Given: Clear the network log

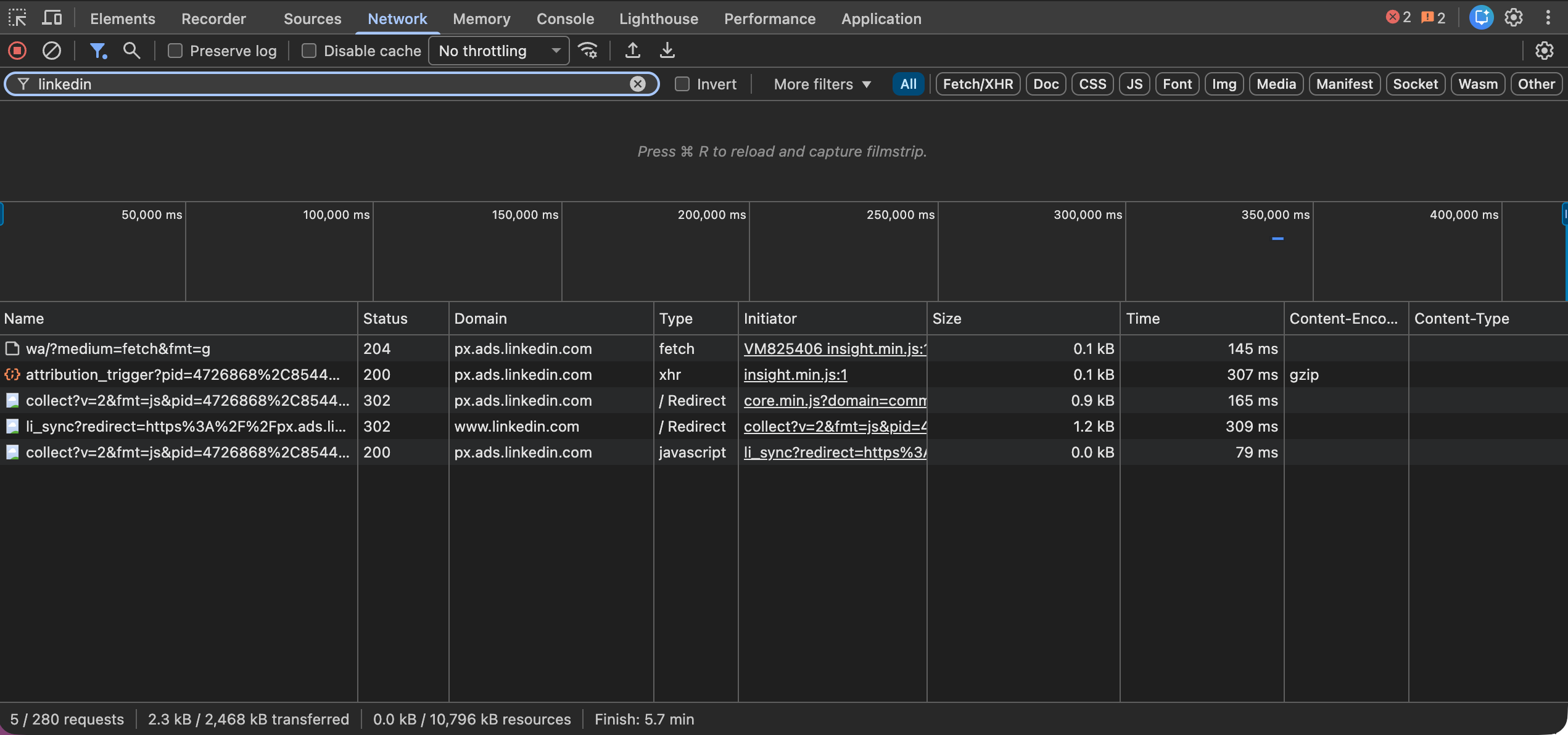Looking at the screenshot, I should coord(52,51).
